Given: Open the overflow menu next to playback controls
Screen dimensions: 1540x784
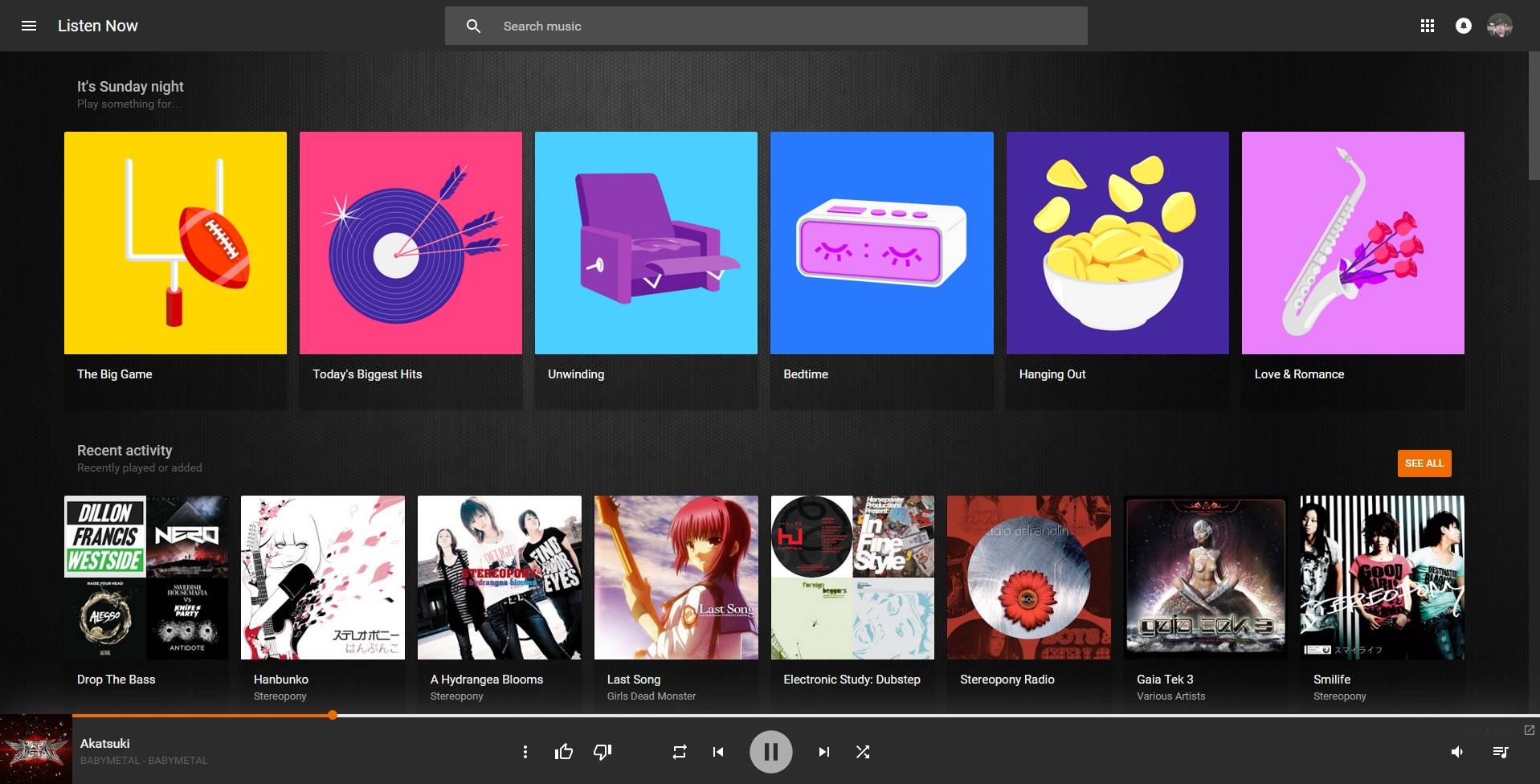Looking at the screenshot, I should [526, 752].
